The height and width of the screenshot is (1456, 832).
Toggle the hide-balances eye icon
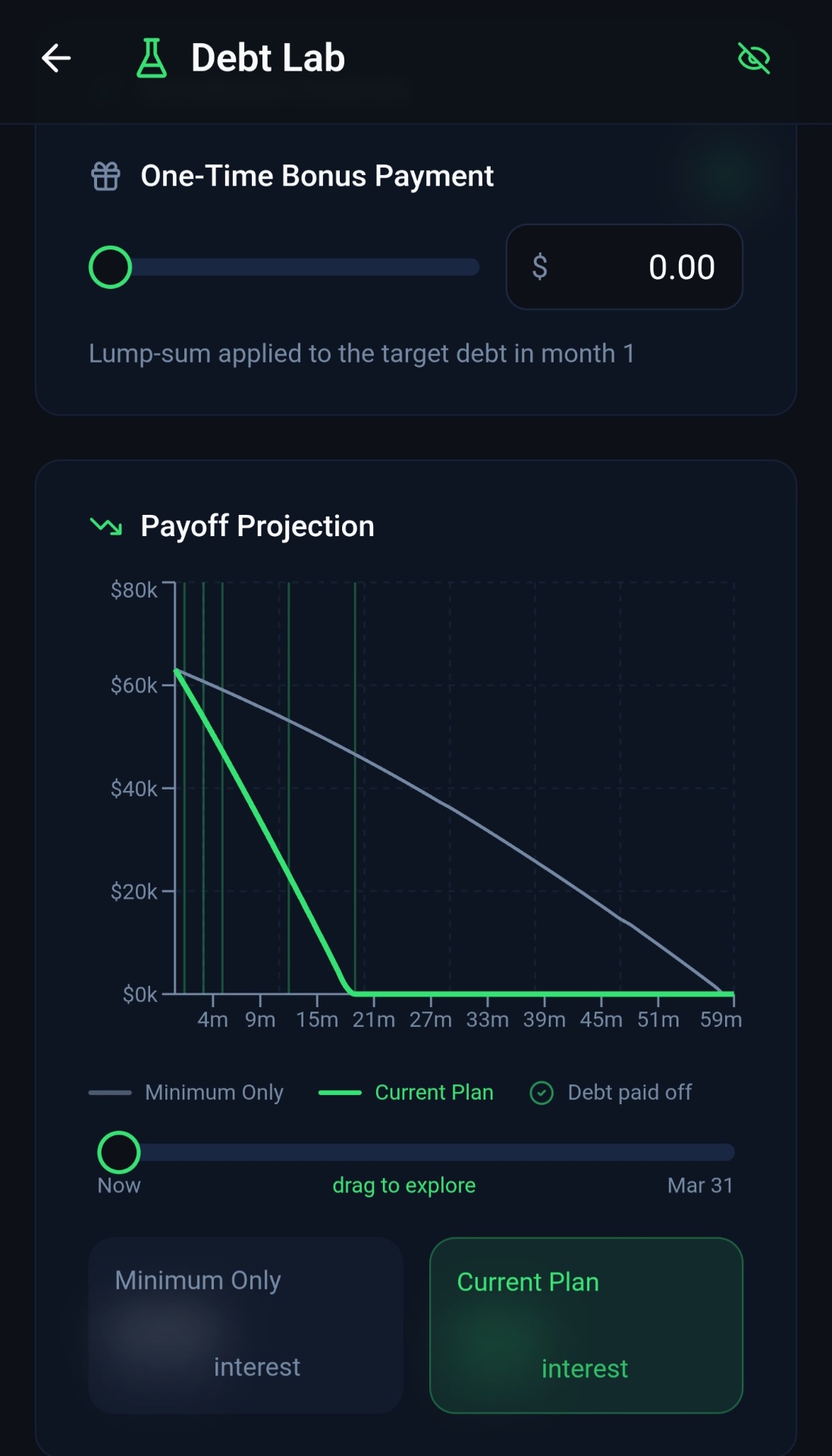click(x=755, y=58)
